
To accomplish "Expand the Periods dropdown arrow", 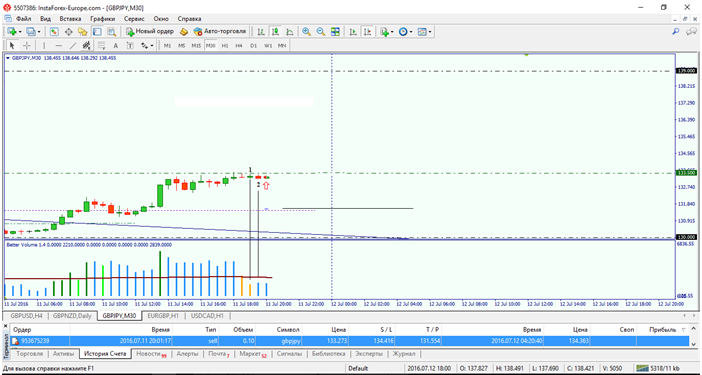I will click(411, 32).
